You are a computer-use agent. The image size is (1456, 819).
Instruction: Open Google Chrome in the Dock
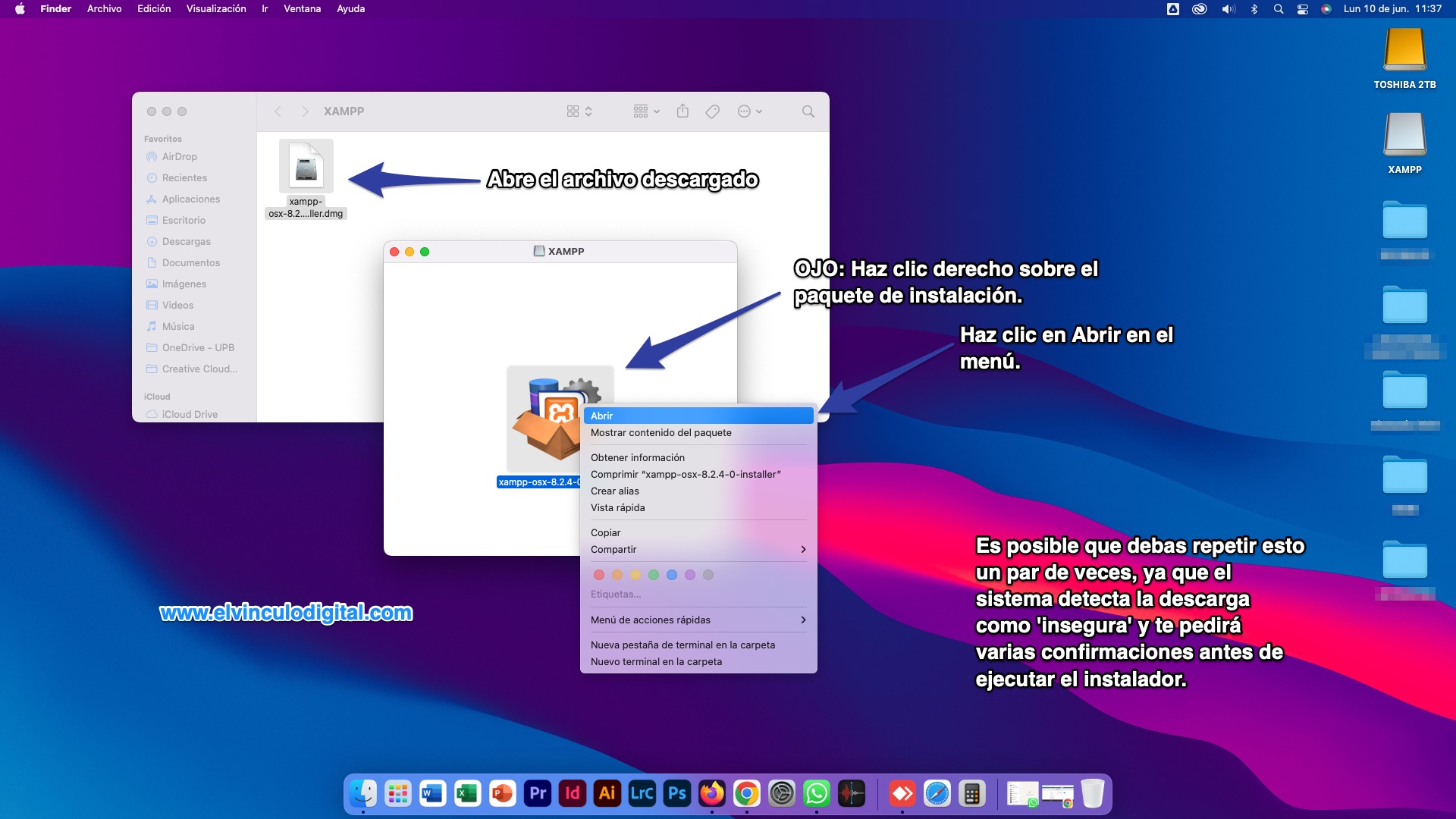[747, 793]
